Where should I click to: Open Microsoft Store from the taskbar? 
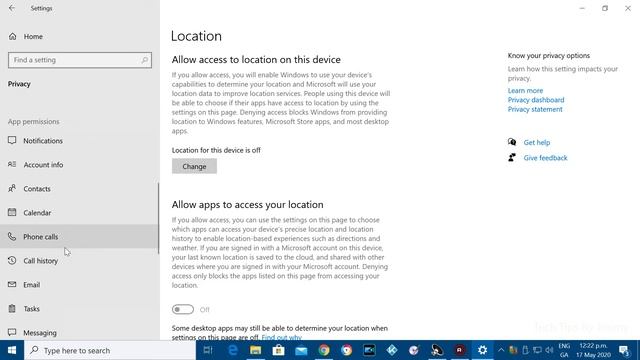(x=278, y=350)
